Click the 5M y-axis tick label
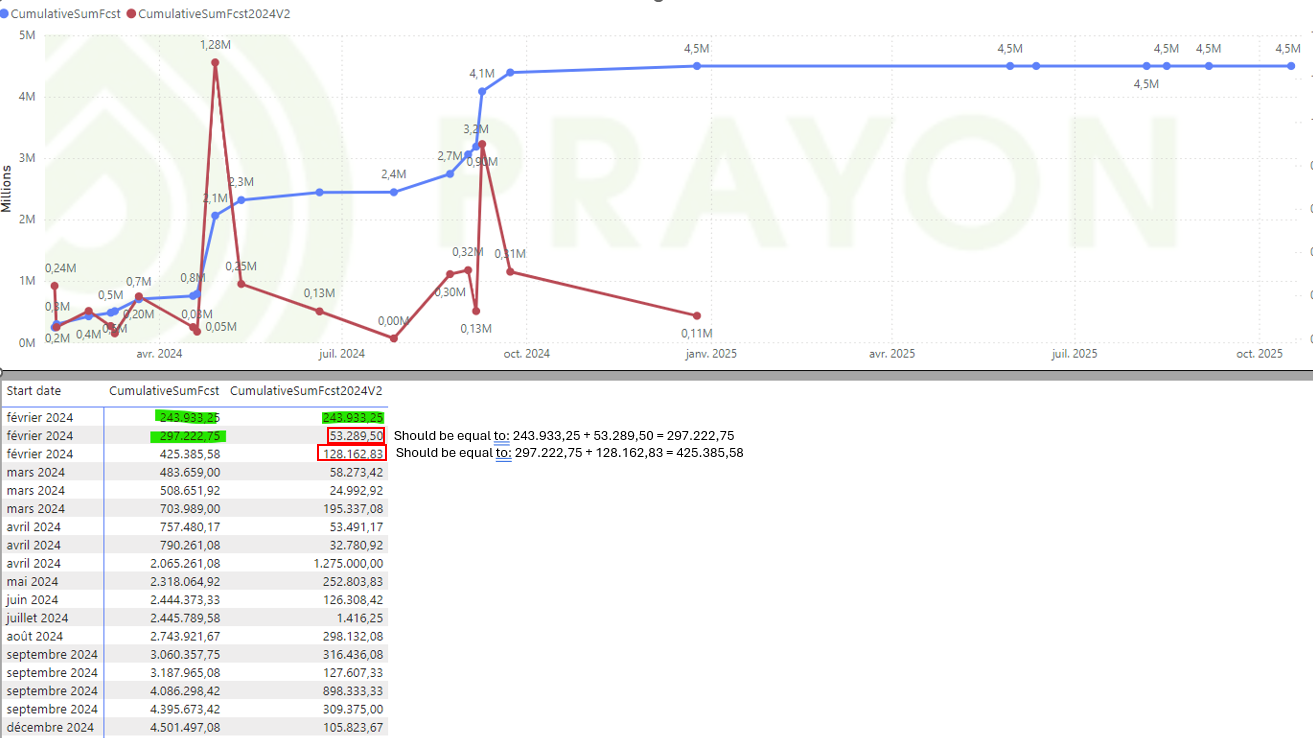 coord(28,35)
